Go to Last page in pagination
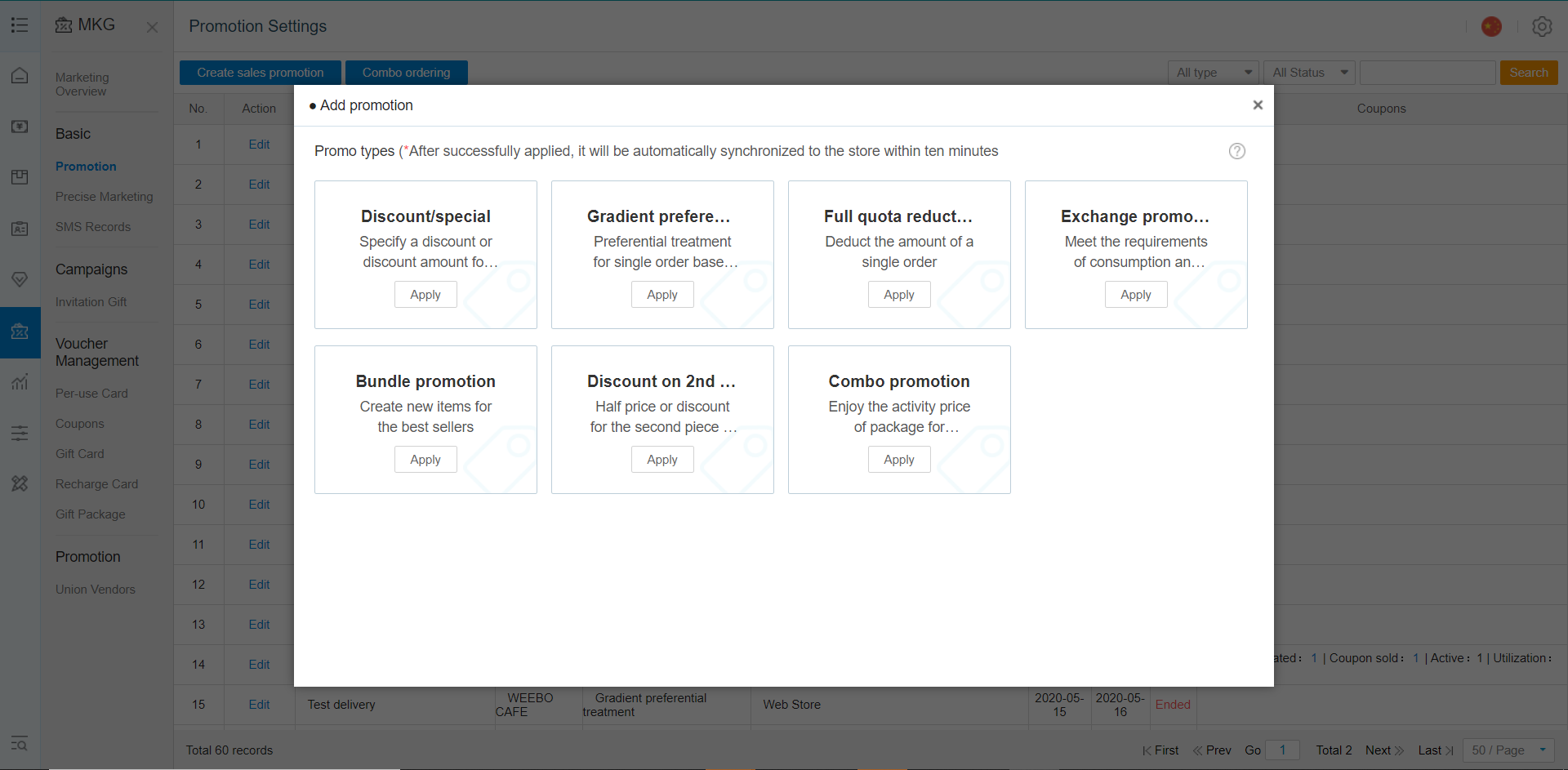This screenshot has width=1568, height=770. [x=1437, y=750]
